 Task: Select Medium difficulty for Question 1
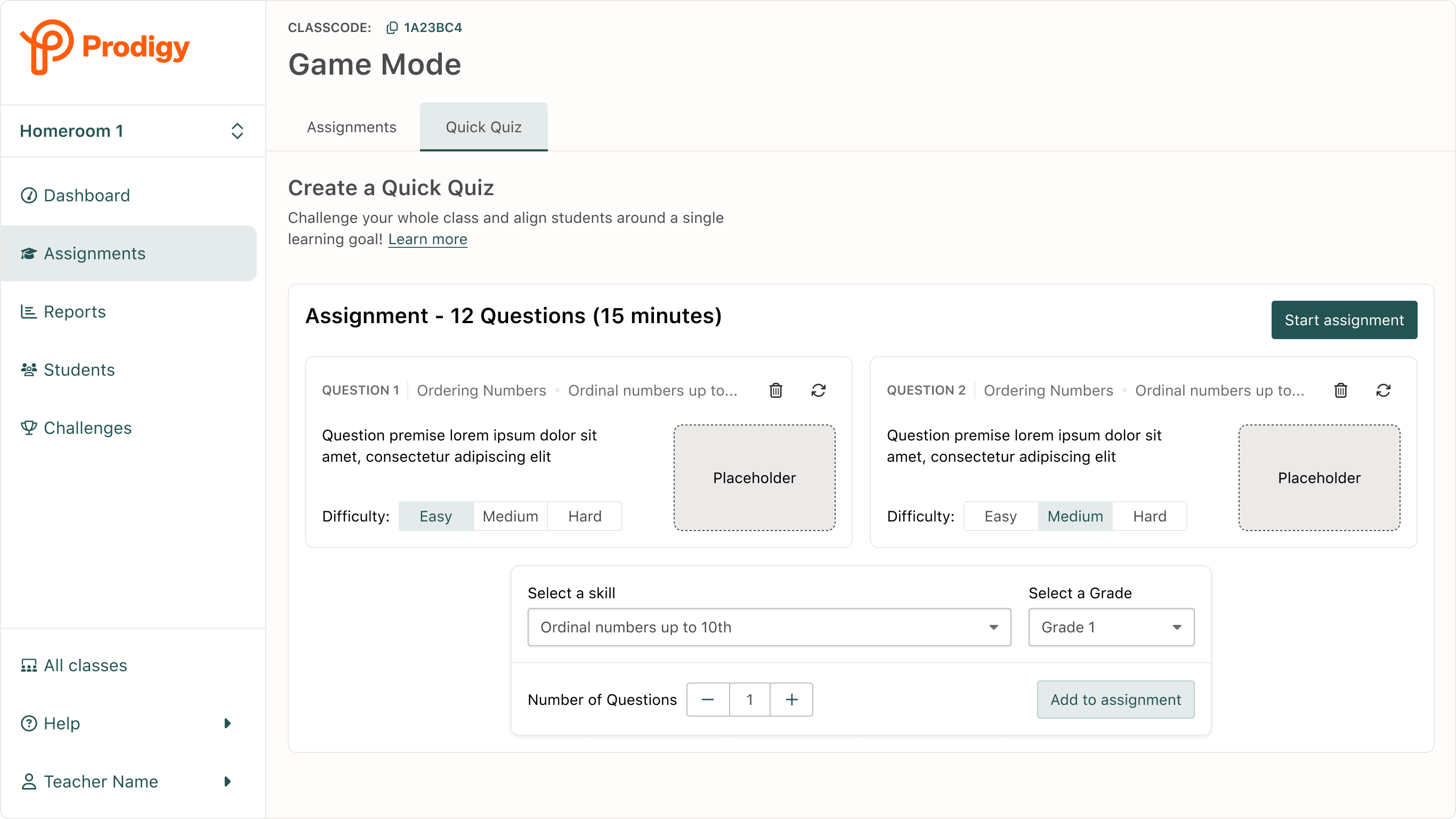pyautogui.click(x=510, y=516)
